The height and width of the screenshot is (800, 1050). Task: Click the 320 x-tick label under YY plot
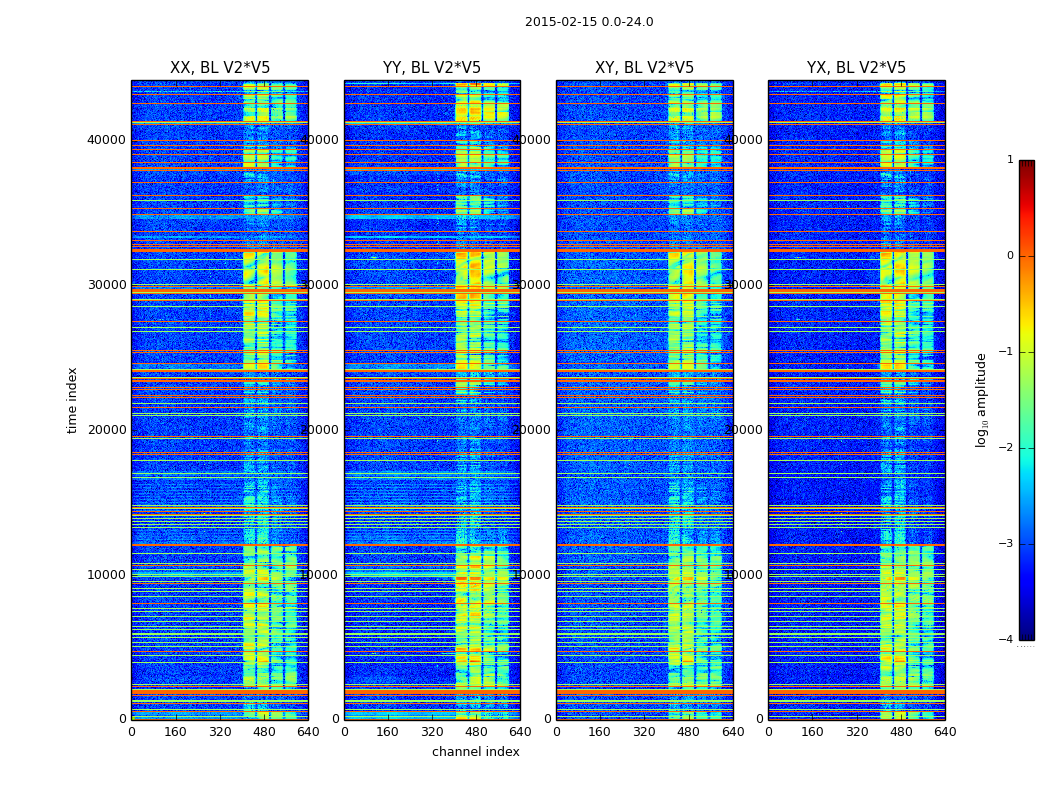pos(432,732)
